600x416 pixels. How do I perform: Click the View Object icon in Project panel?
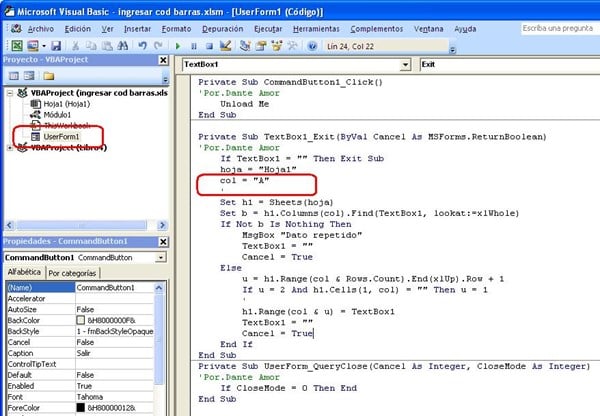pos(28,78)
